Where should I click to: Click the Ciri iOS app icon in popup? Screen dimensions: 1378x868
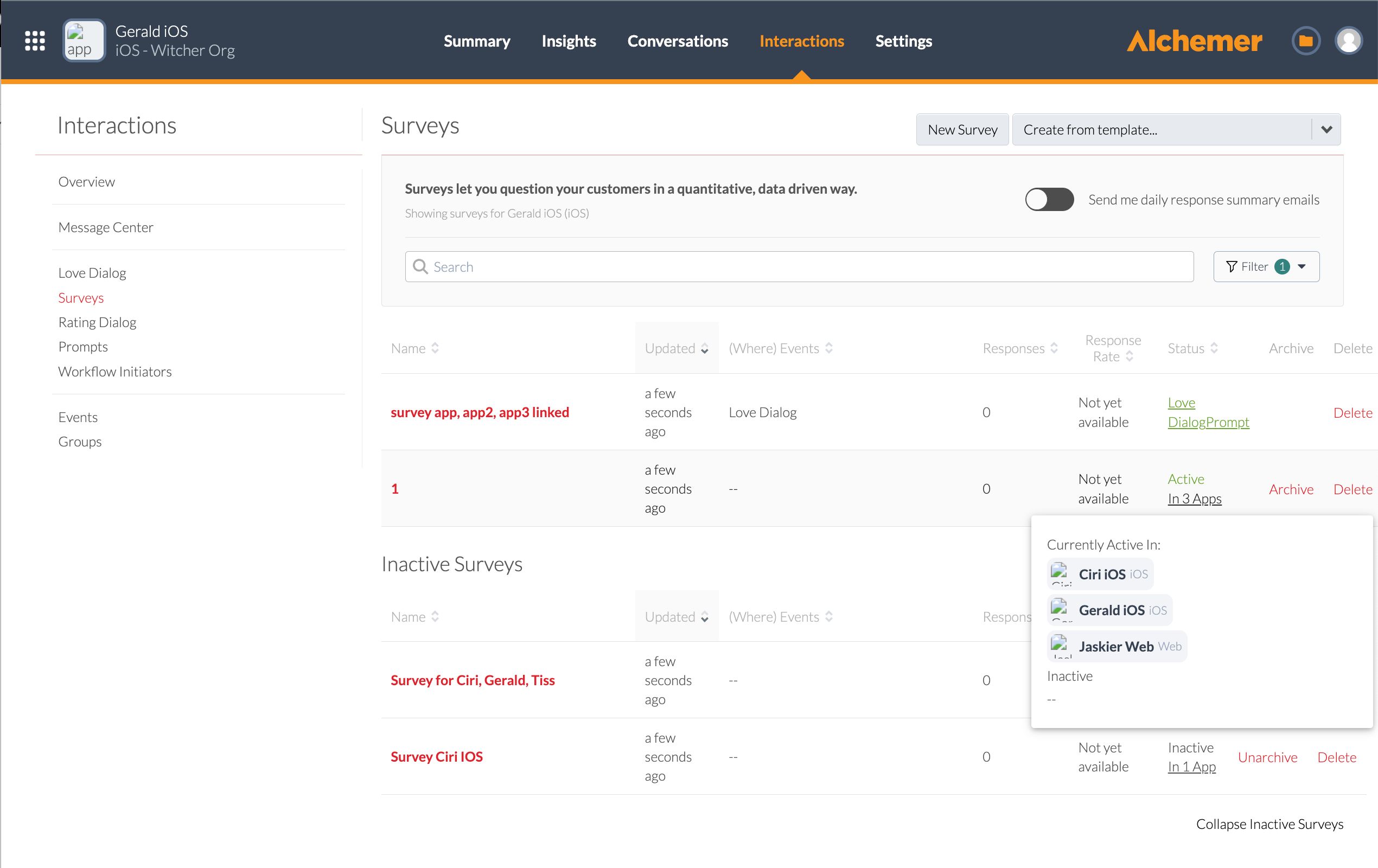coord(1060,573)
